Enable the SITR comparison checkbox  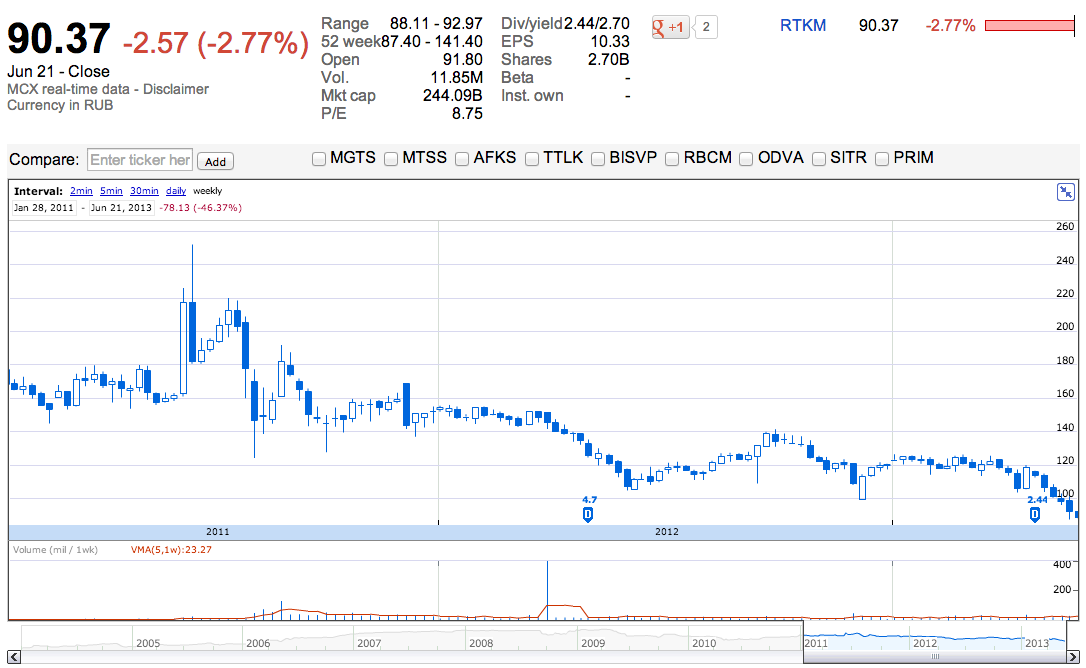819,159
